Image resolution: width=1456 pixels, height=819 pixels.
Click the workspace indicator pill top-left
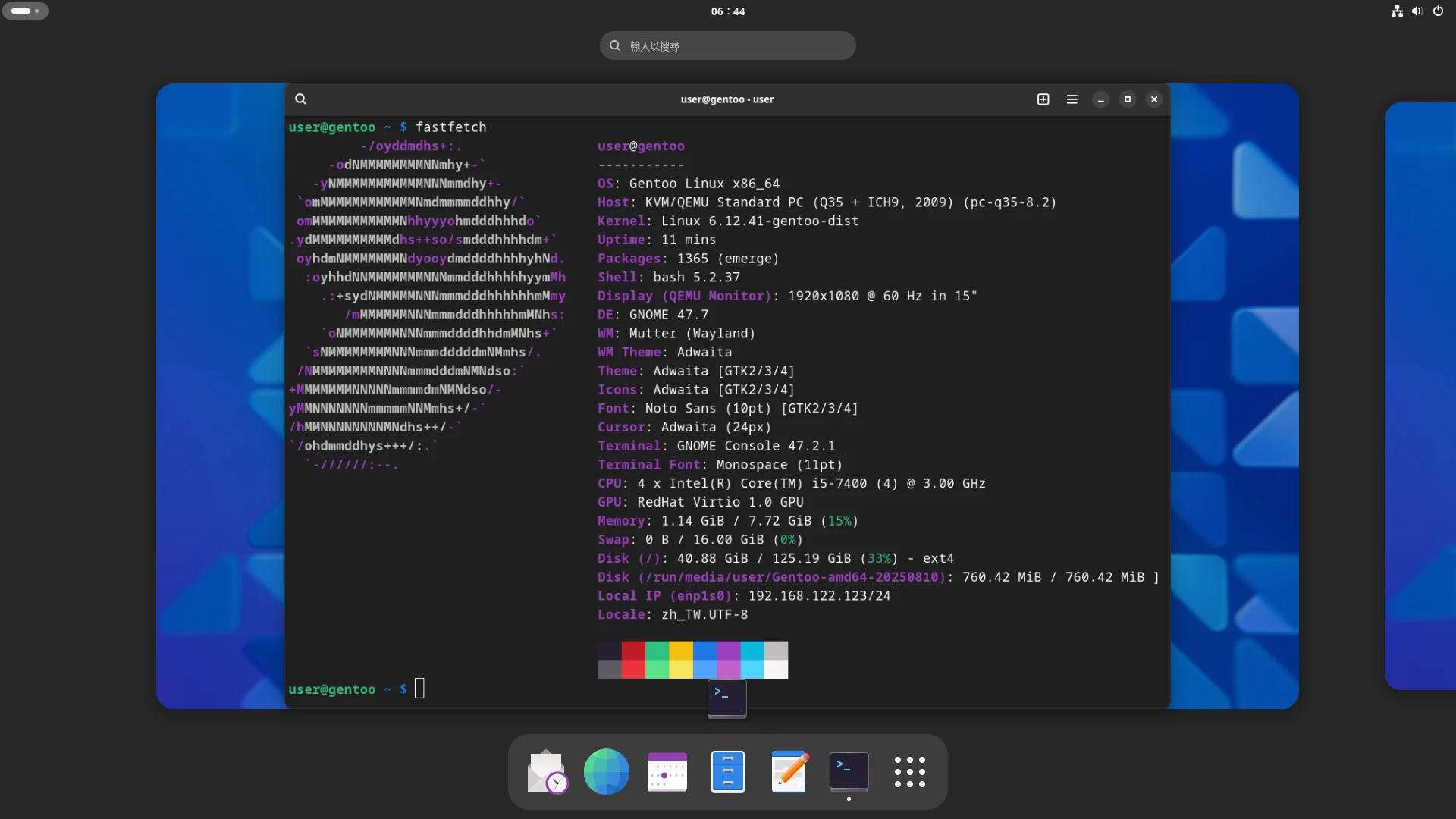(25, 11)
